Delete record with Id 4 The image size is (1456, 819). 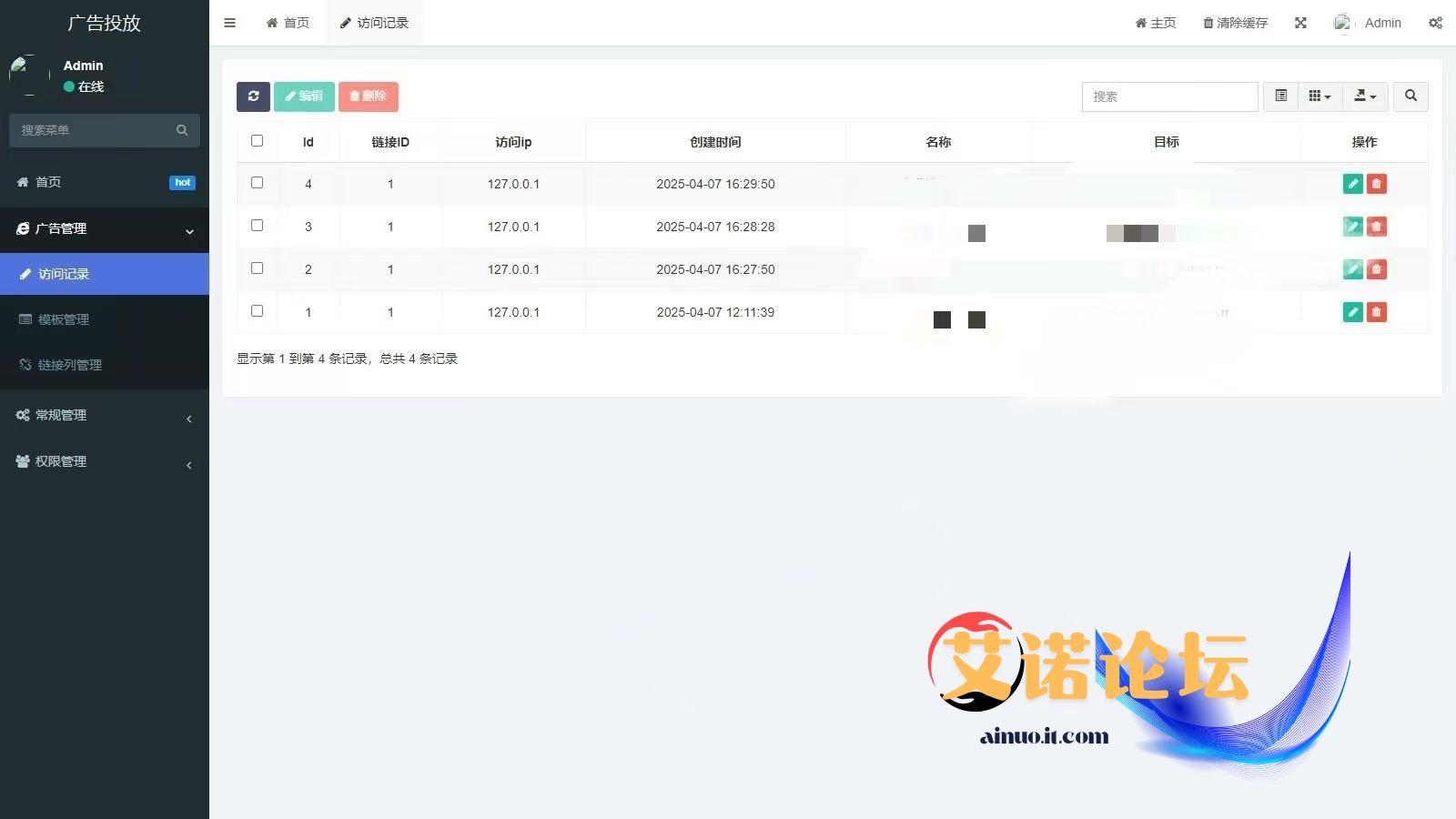pyautogui.click(x=1377, y=184)
